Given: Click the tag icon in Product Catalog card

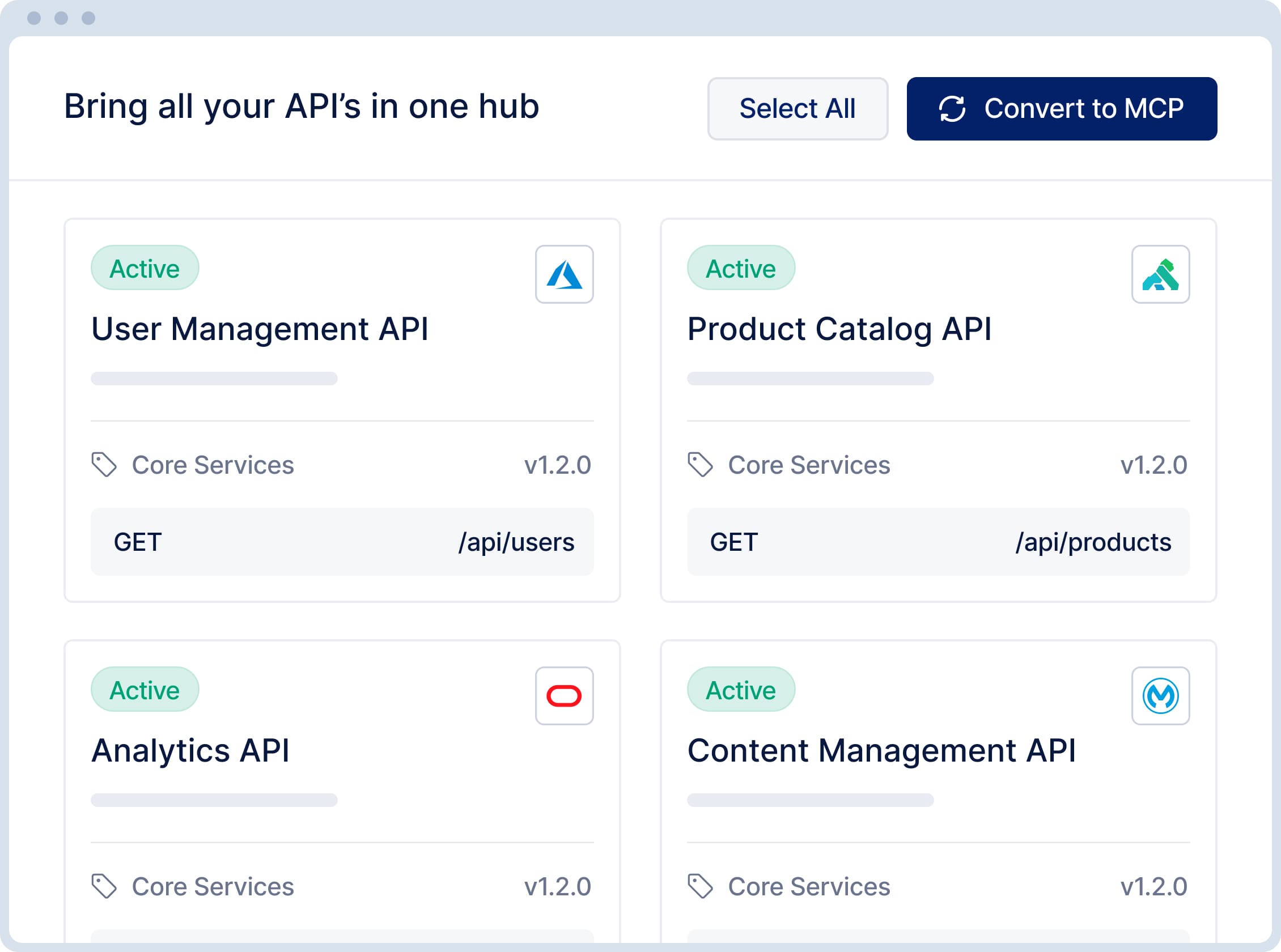Looking at the screenshot, I should [700, 465].
